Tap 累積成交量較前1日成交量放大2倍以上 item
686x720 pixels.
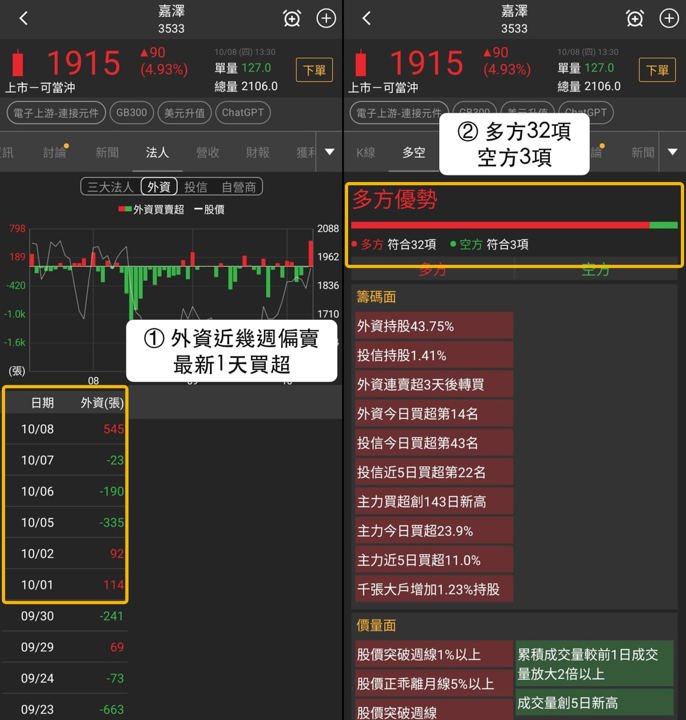pos(595,664)
